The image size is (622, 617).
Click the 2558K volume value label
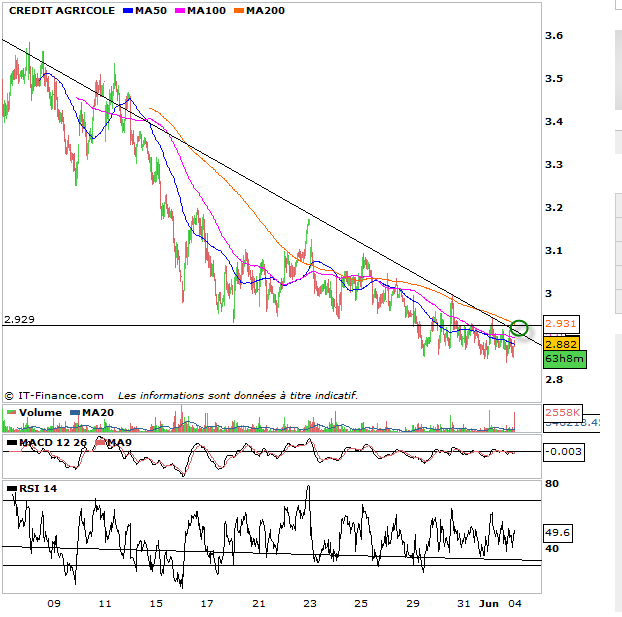point(559,412)
